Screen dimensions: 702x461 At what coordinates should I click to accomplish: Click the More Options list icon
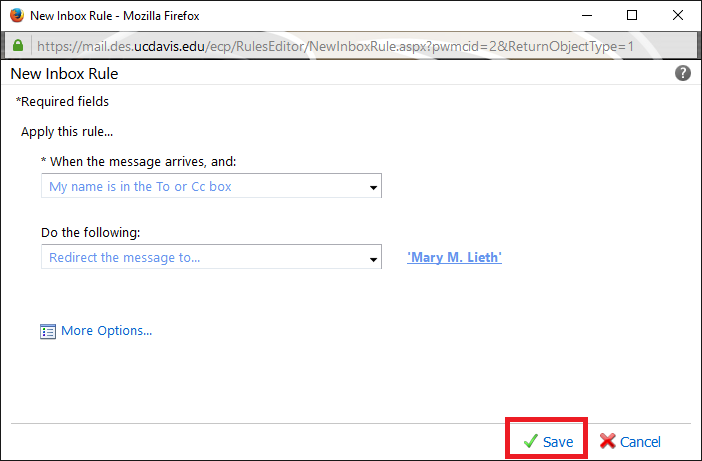coord(48,331)
